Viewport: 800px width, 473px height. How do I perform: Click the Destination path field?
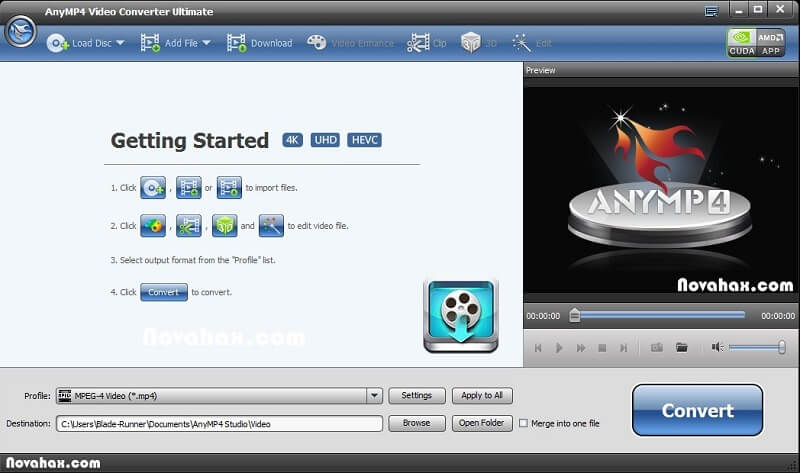(x=219, y=424)
